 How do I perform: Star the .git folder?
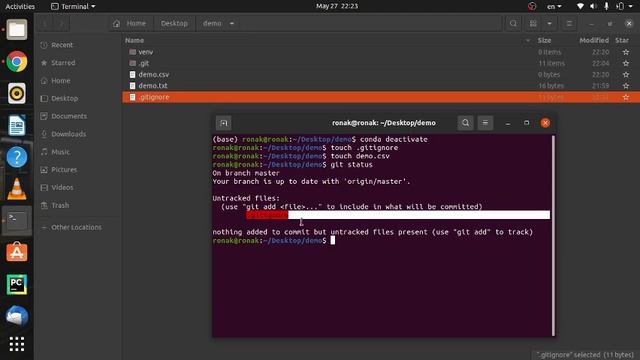coord(626,63)
